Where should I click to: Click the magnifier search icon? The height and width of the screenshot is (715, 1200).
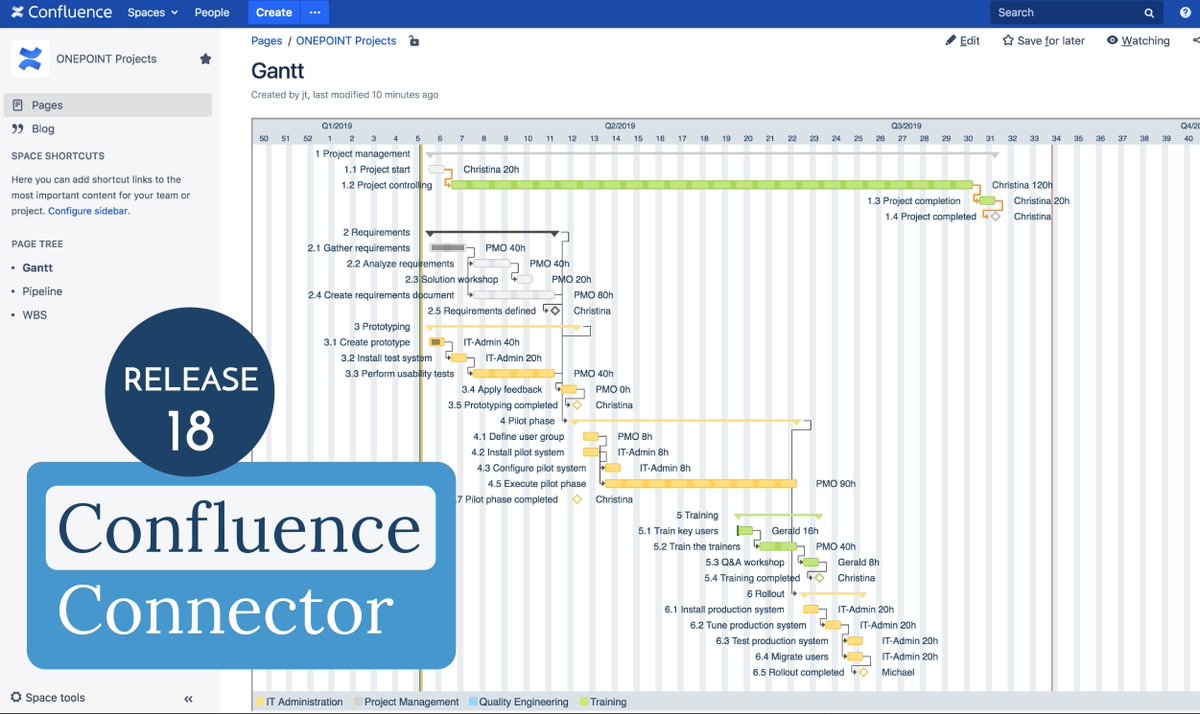coord(1149,13)
